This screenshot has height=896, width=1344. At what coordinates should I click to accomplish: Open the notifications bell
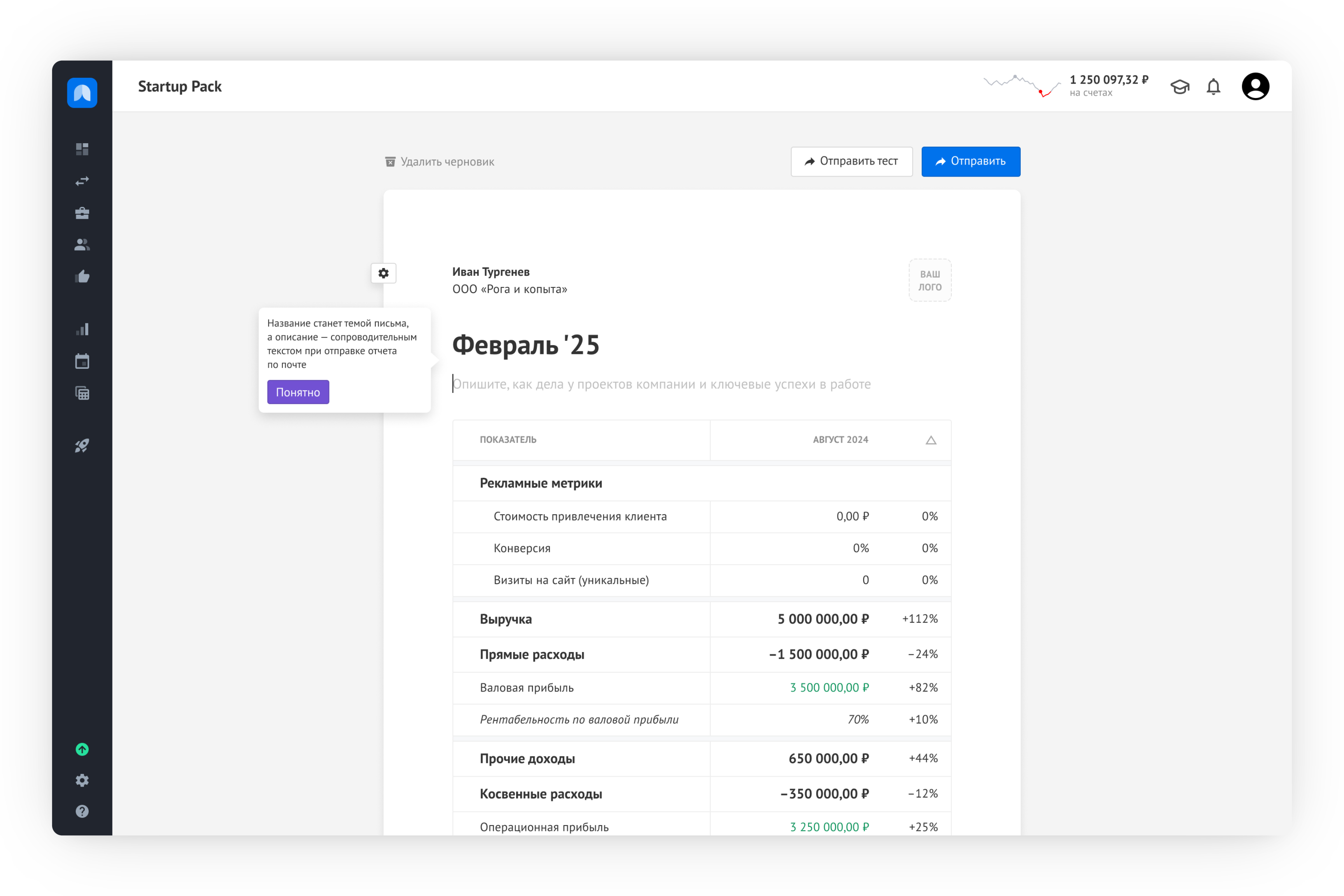(x=1213, y=87)
